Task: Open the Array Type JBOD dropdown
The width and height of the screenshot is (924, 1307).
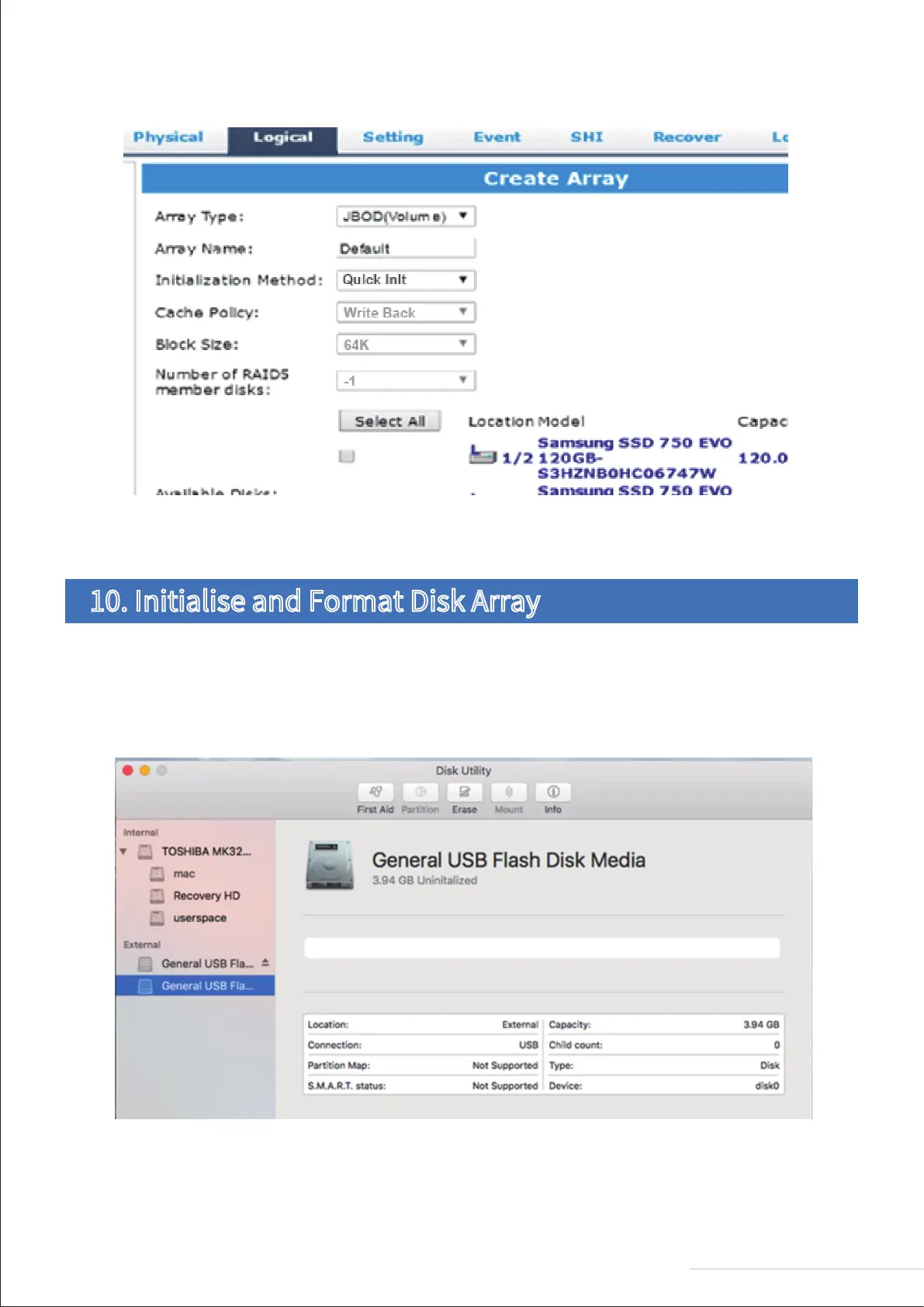Action: 406,217
